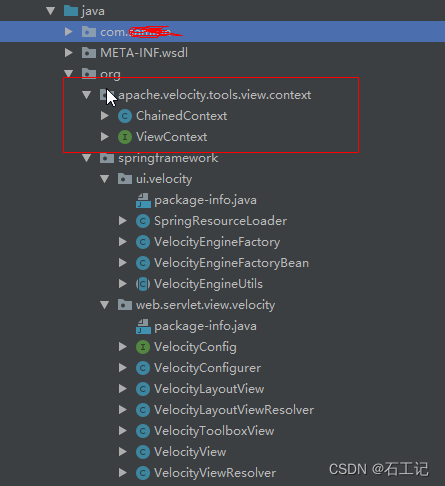This screenshot has width=445, height=486.
Task: Select ui.velocity package label
Action: point(164,179)
